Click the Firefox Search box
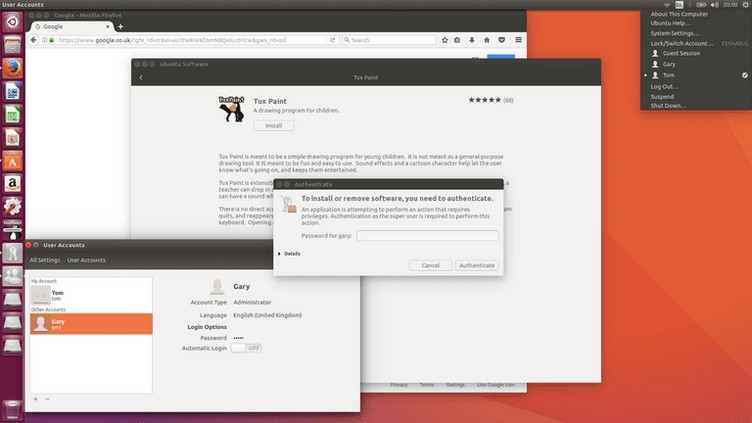752x423 pixels. click(x=389, y=40)
